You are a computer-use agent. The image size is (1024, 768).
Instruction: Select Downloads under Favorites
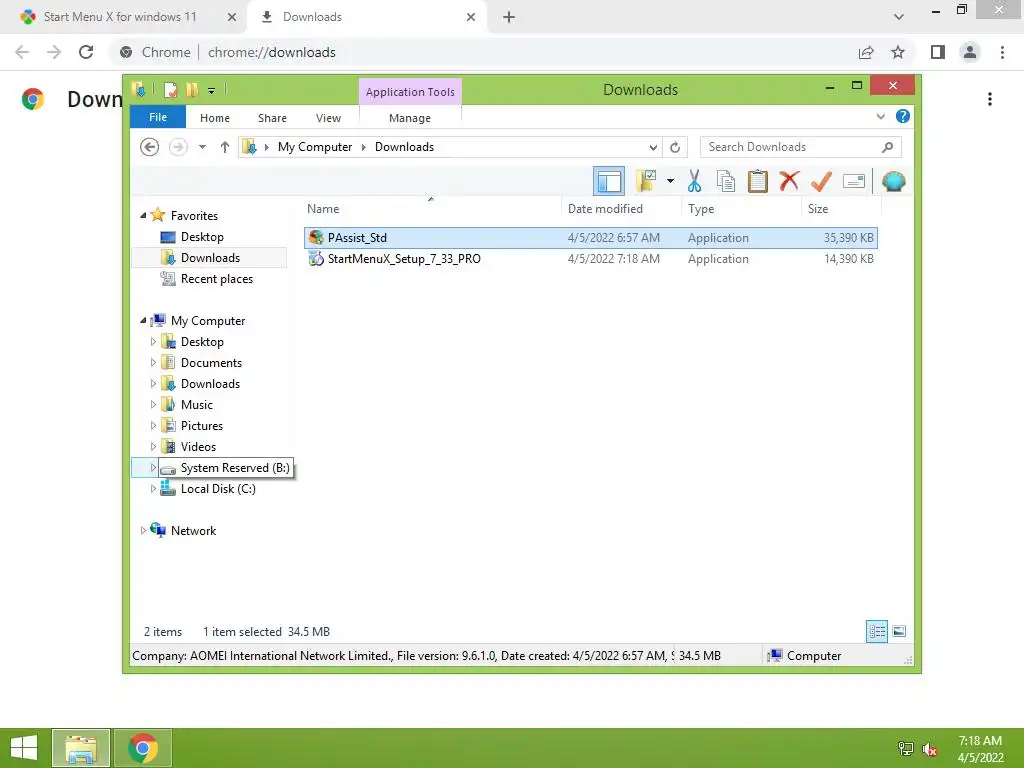point(210,257)
